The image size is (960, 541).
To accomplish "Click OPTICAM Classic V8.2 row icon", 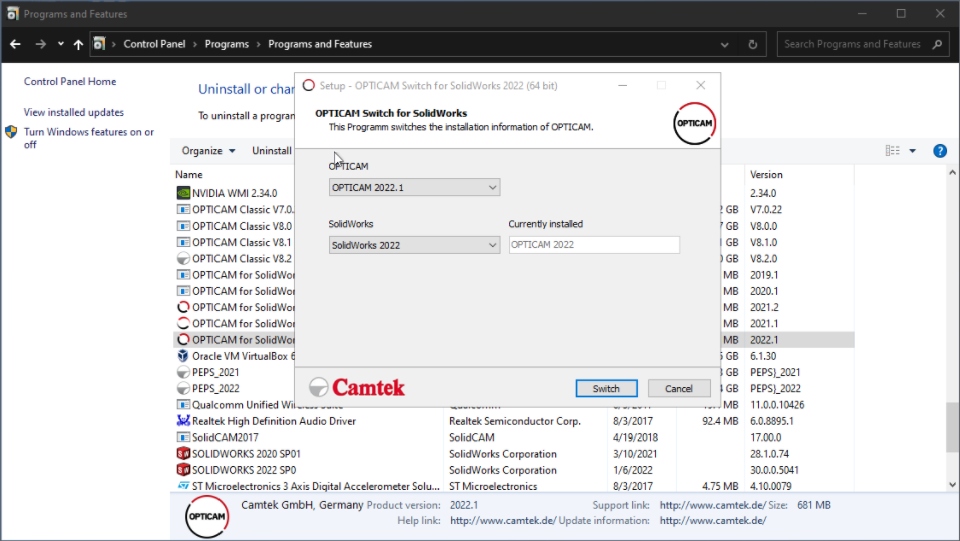I will coord(183,258).
